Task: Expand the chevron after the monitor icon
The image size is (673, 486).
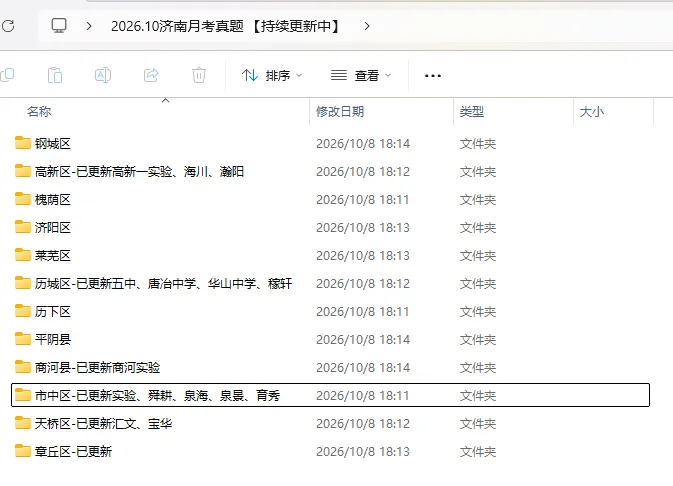Action: (x=89, y=26)
